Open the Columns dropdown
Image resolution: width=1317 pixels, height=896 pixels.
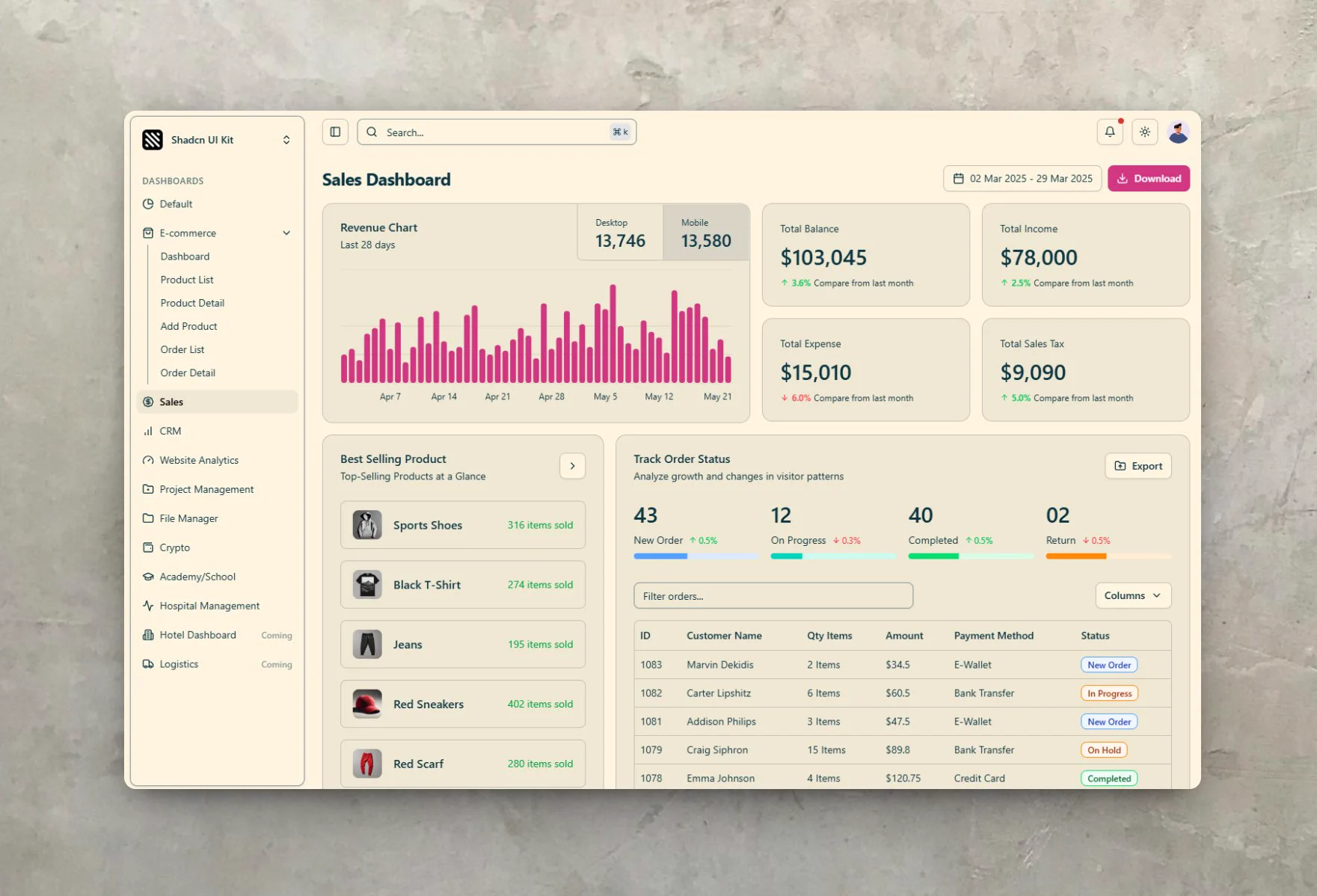coord(1133,595)
